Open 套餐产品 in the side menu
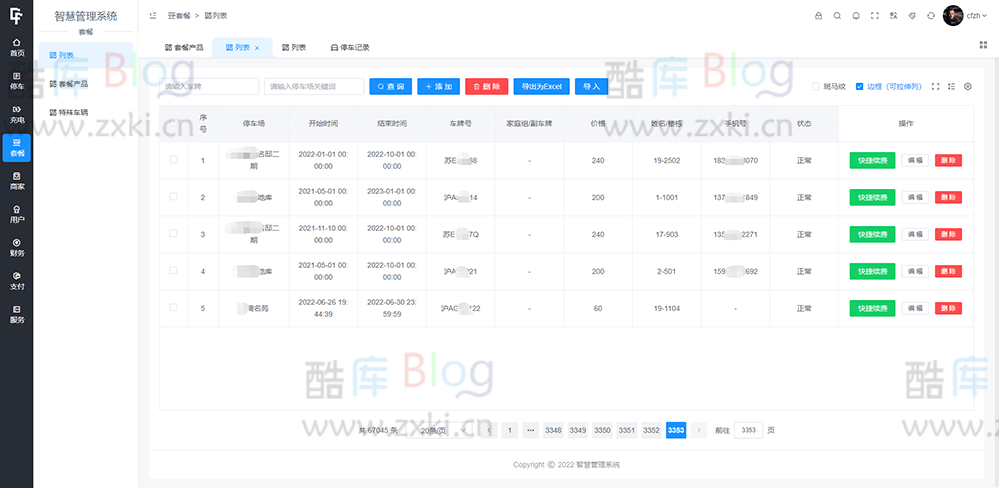Image resolution: width=999 pixels, height=488 pixels. coord(85,83)
